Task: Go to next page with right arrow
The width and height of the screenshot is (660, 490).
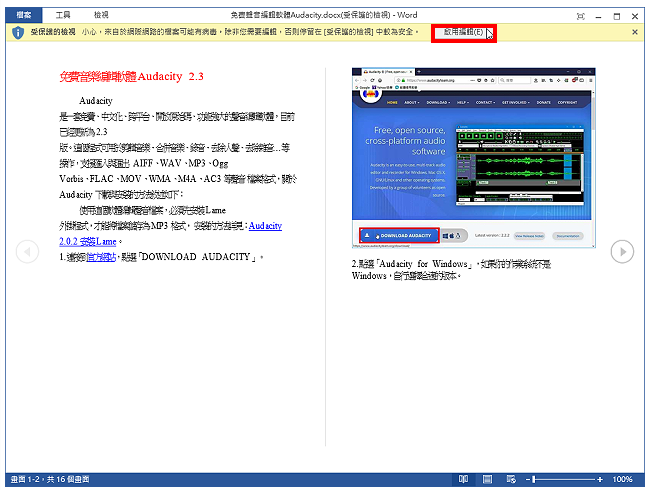Action: point(622,252)
